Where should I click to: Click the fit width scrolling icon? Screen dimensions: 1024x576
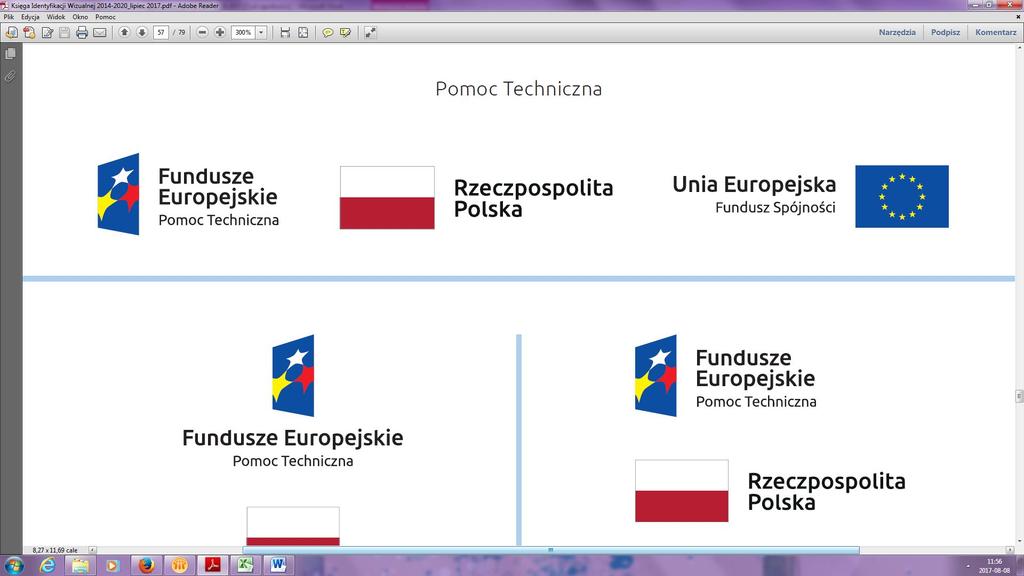pyautogui.click(x=285, y=32)
